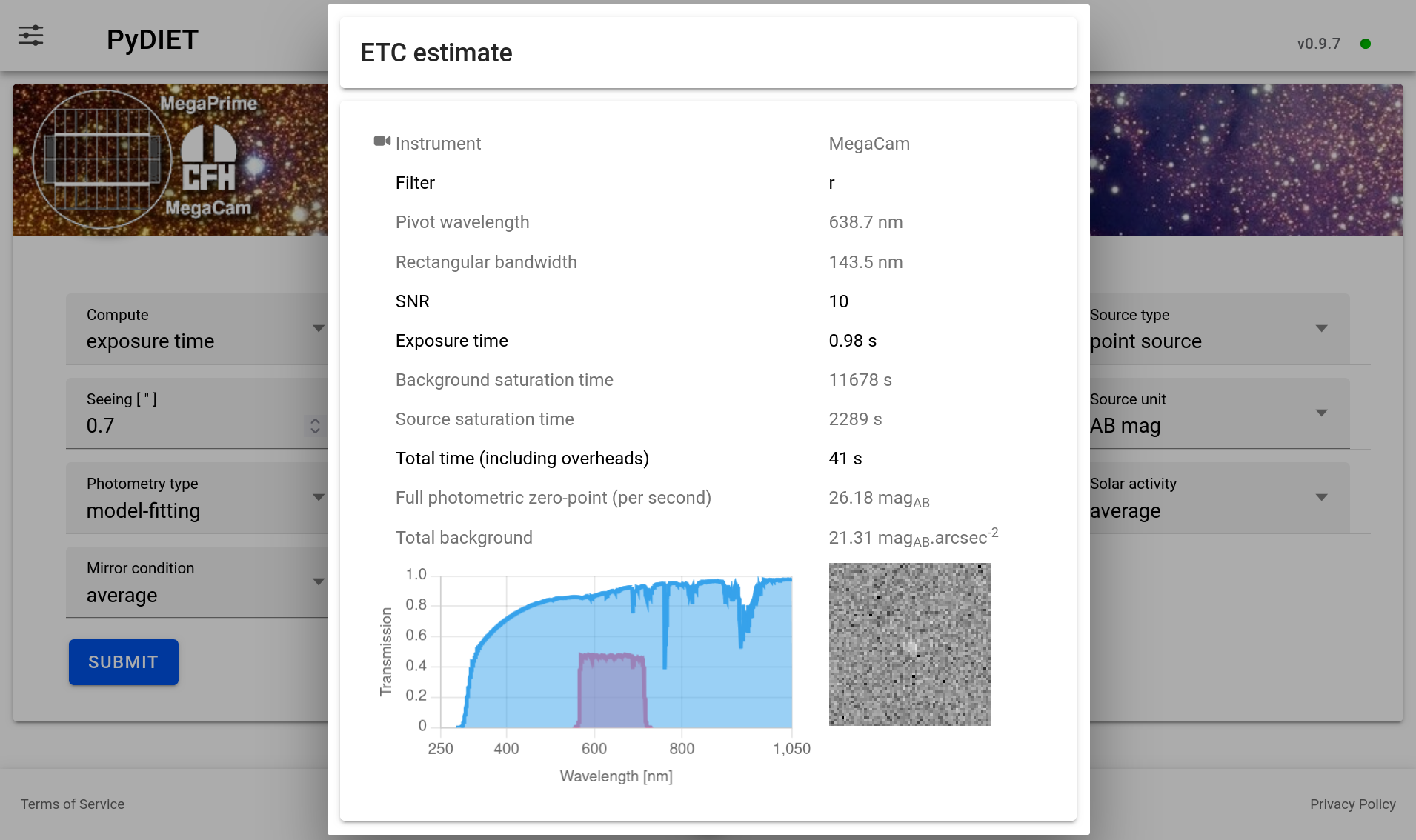1416x840 pixels.
Task: Click the zero-point 26.18 mag value
Action: pyautogui.click(x=879, y=499)
